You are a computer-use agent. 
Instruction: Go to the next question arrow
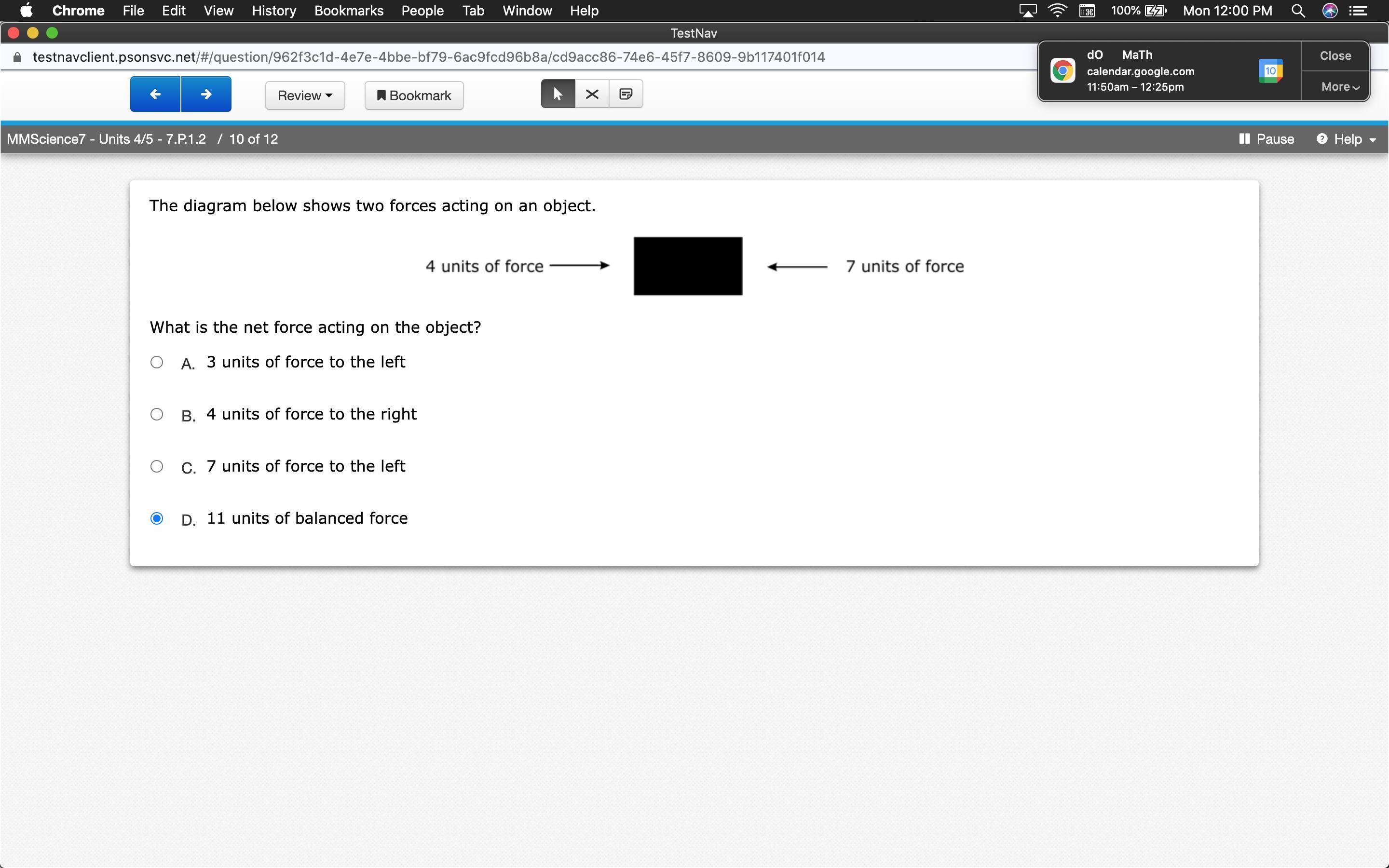[206, 94]
